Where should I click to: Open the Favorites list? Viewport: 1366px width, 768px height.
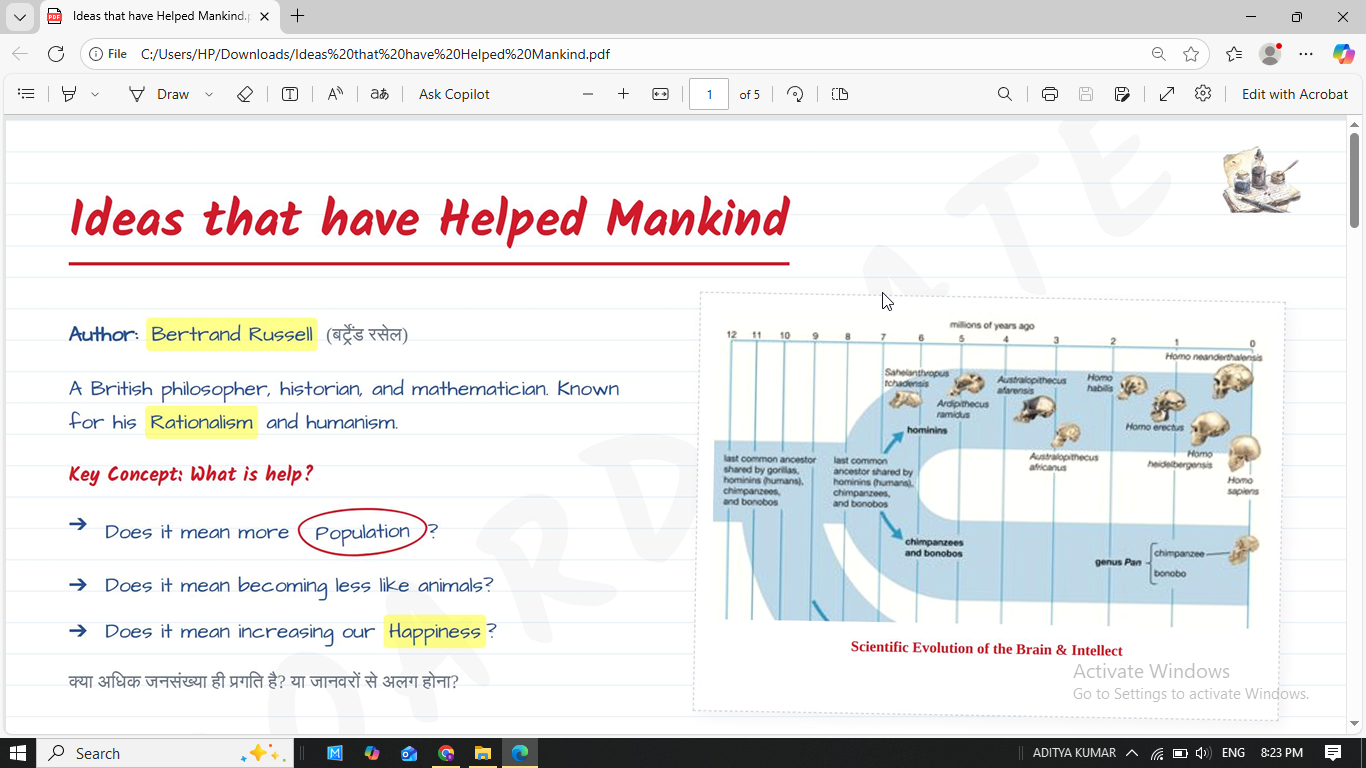1234,54
